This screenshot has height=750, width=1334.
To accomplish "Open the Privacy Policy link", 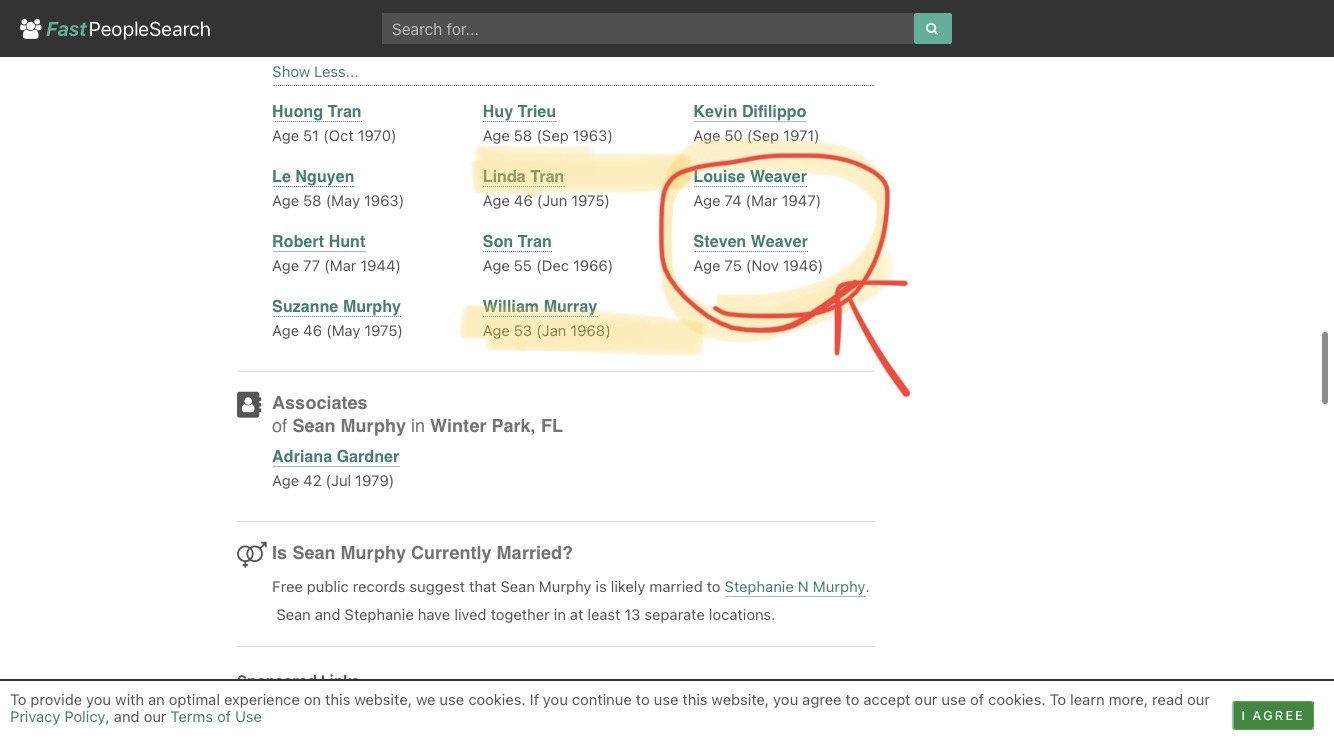I will click(x=58, y=717).
